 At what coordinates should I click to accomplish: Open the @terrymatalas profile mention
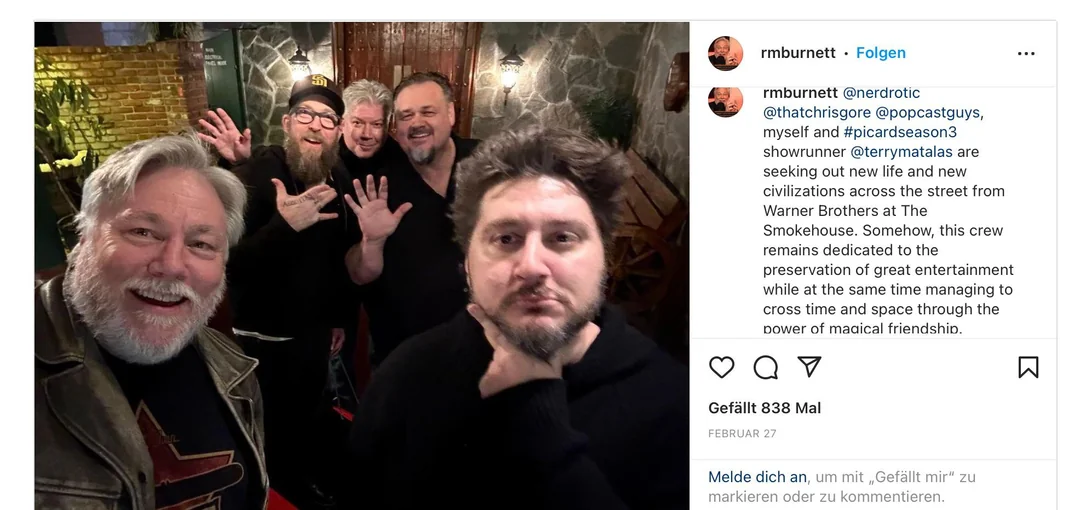[901, 152]
